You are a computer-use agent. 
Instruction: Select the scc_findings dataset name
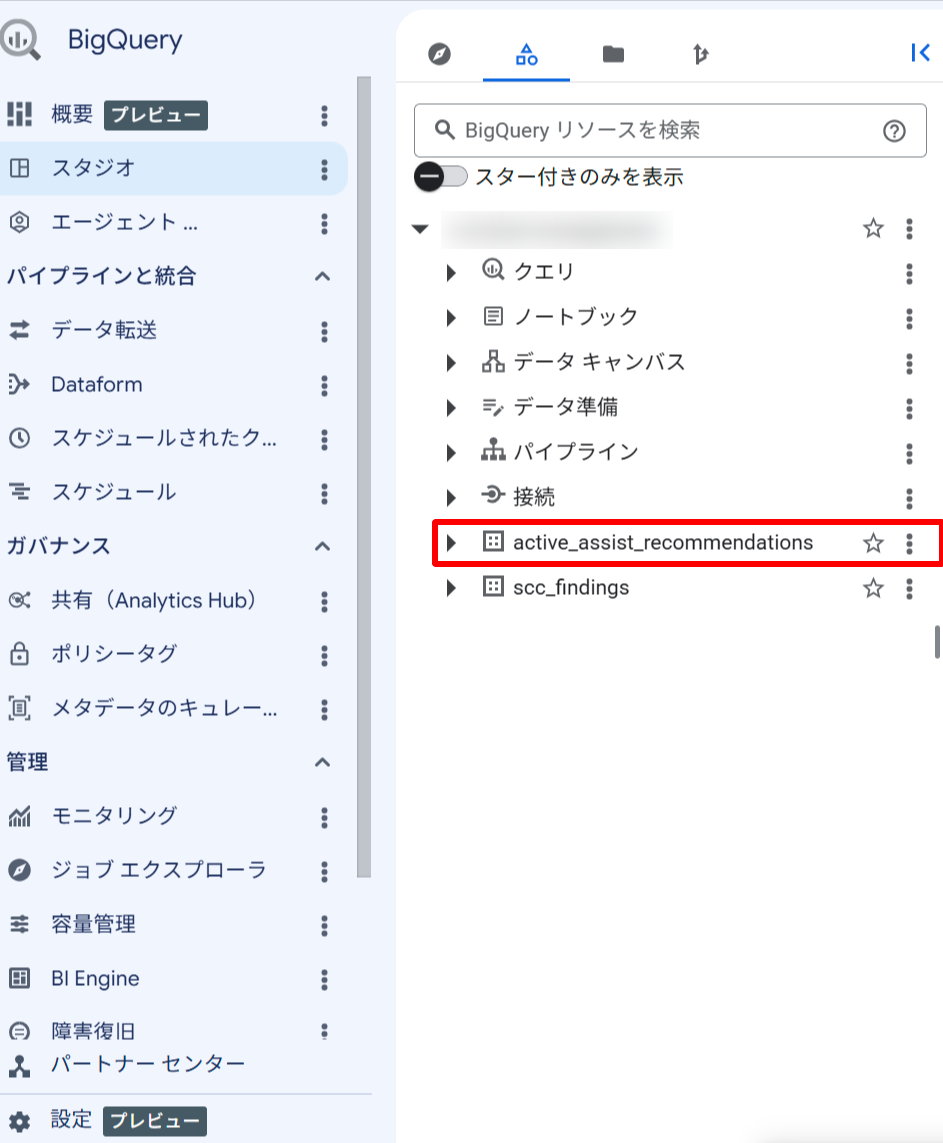[571, 588]
